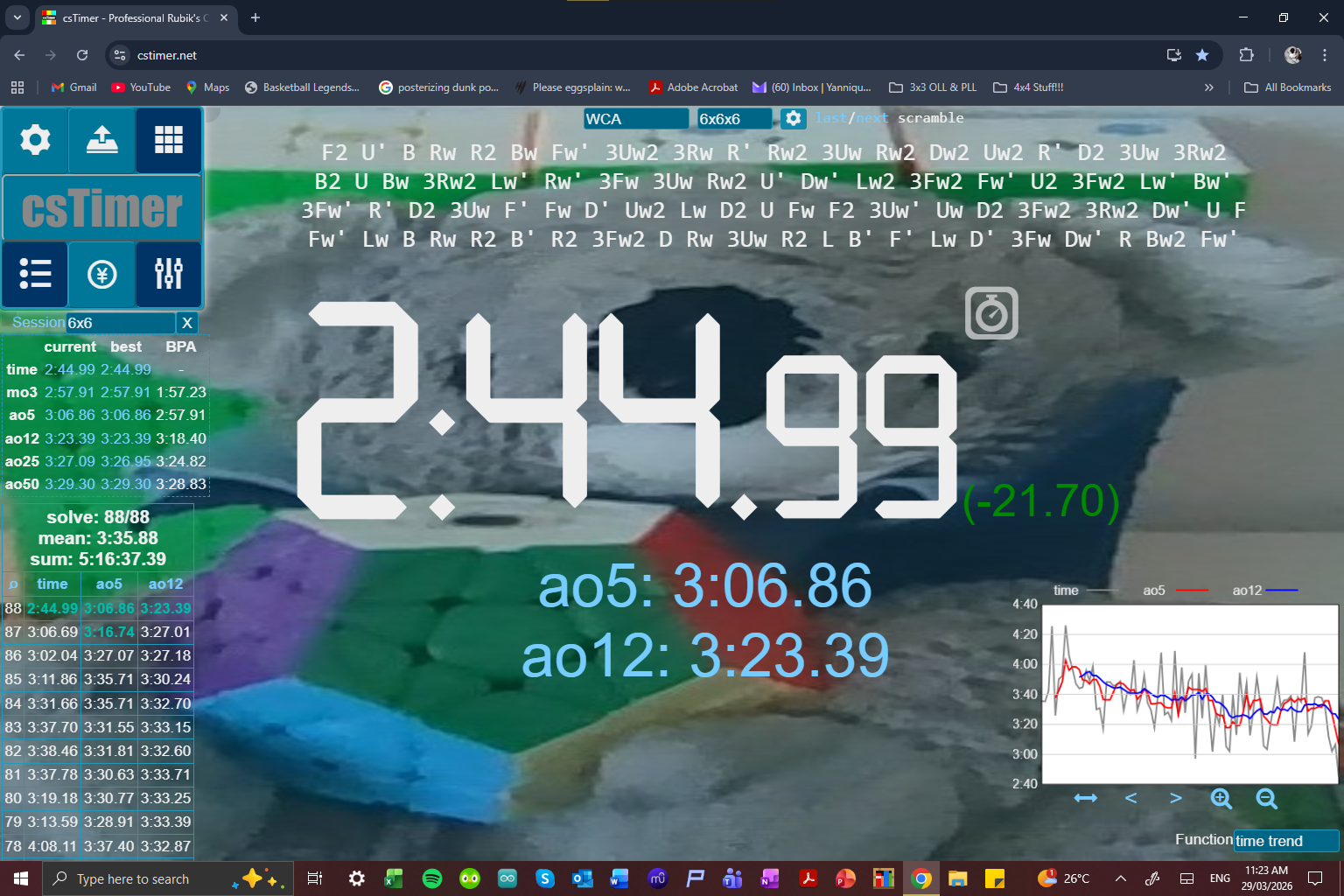Click the solve search magnifier icon
Viewport: 1344px width, 896px height.
12,584
